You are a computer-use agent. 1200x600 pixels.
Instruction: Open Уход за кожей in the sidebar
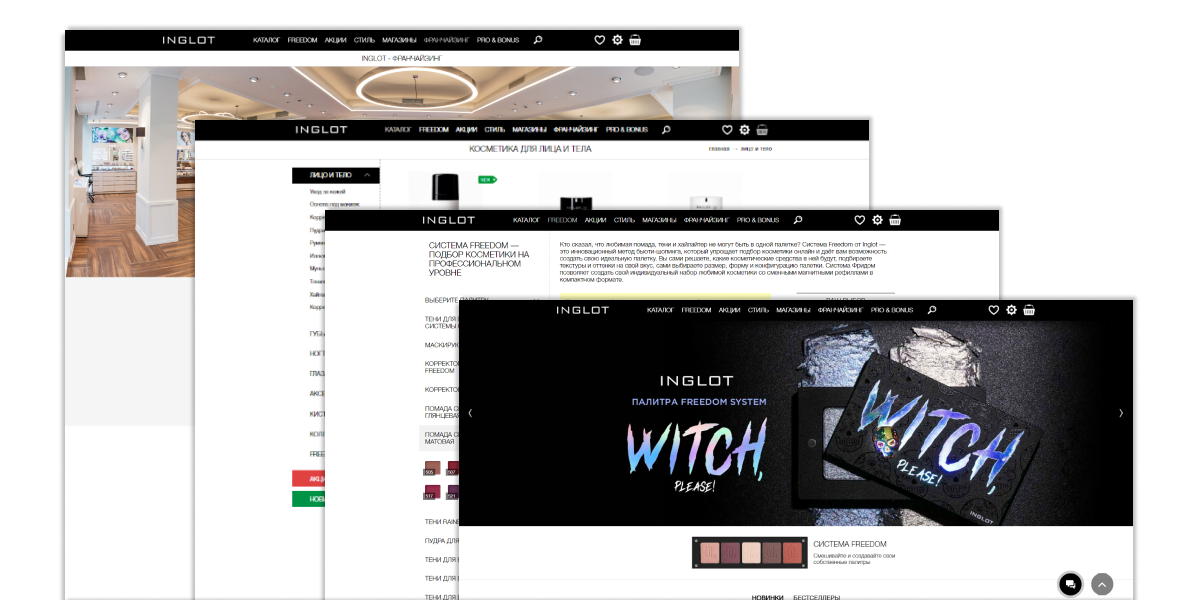pyautogui.click(x=327, y=190)
